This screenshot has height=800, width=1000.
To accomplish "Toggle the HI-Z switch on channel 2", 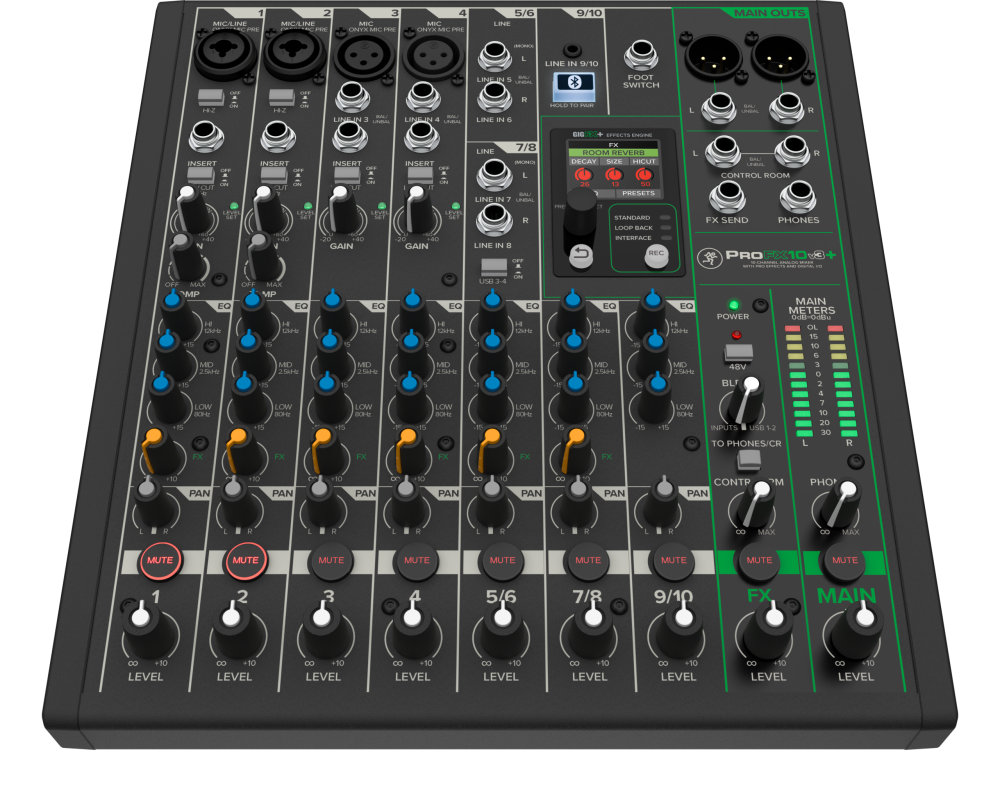I will [x=281, y=98].
